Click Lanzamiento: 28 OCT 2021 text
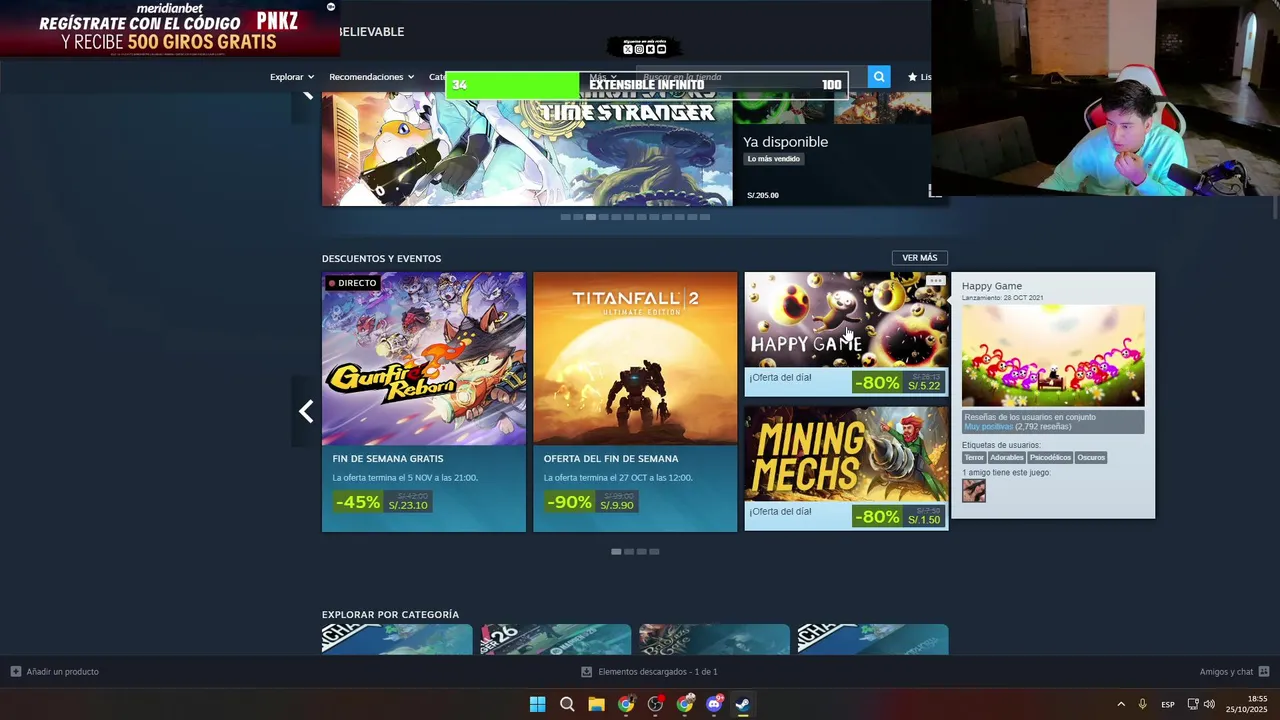 [1002, 298]
